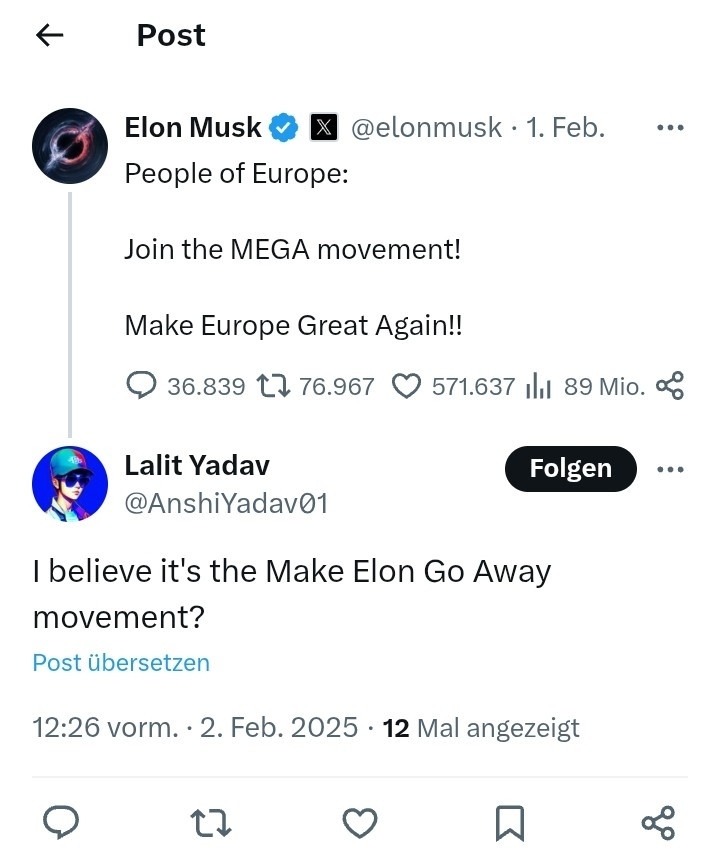
Task: View analytics showing 89 Mio. views
Action: click(x=539, y=386)
